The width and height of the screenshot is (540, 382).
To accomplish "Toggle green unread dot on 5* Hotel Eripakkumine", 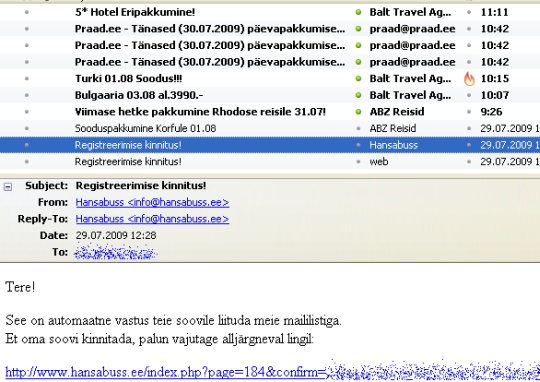I will point(358,12).
